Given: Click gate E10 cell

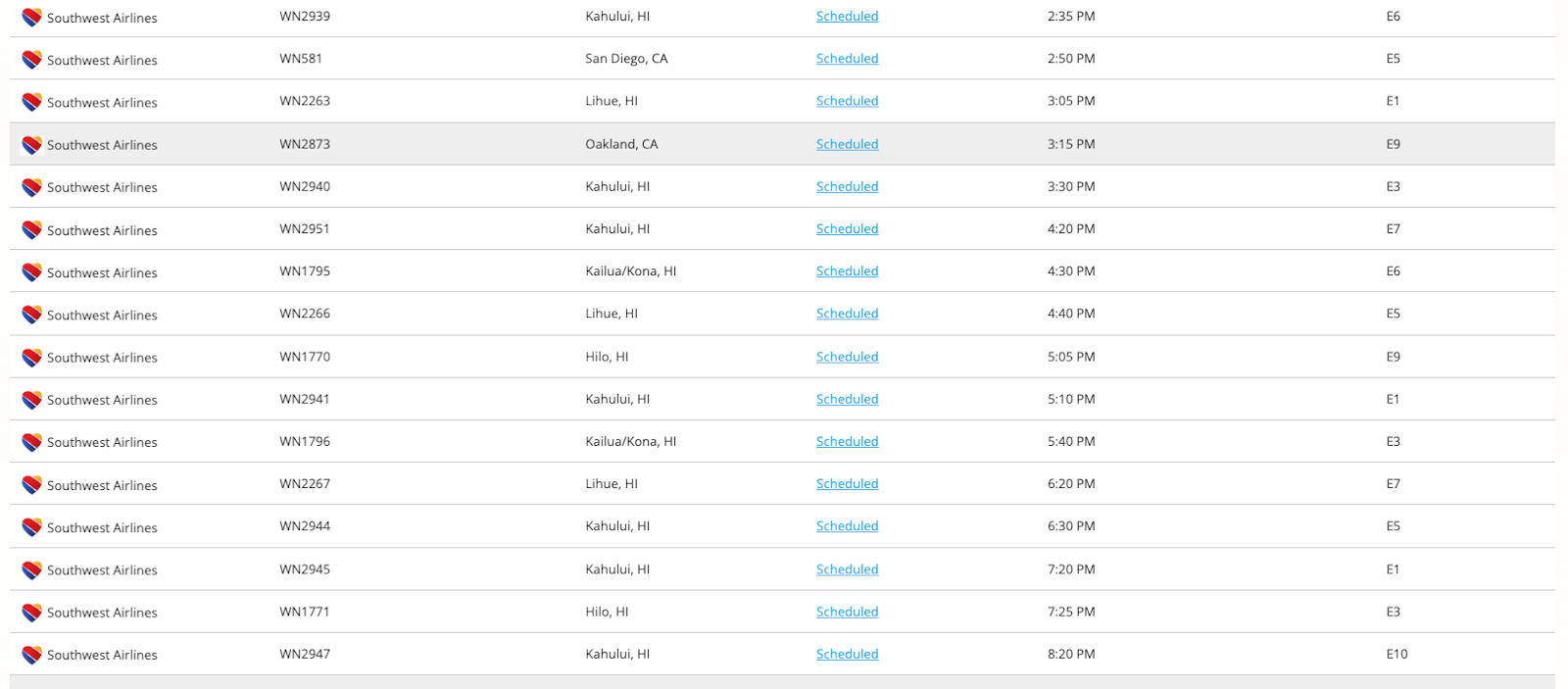Looking at the screenshot, I should pos(1396,654).
